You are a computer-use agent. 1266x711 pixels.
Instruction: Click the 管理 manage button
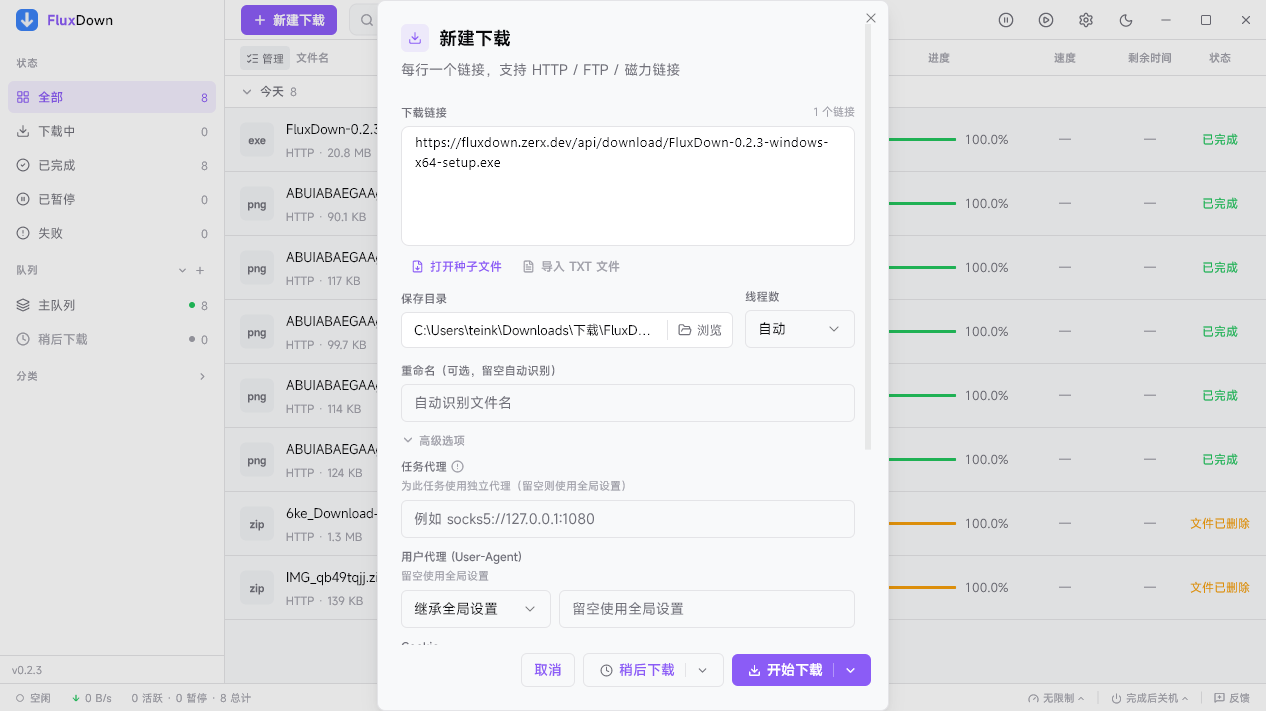point(265,58)
